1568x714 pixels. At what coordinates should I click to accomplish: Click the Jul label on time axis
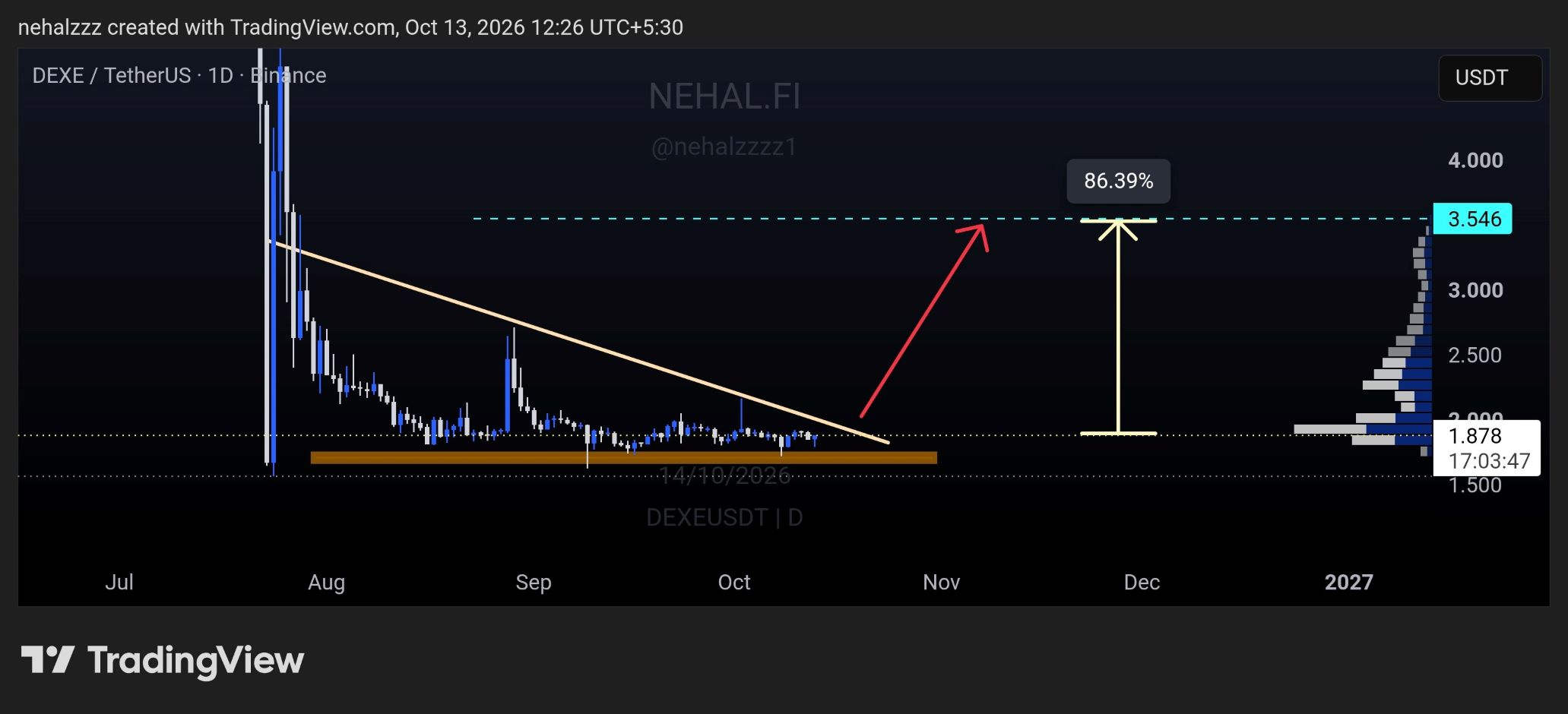click(119, 582)
